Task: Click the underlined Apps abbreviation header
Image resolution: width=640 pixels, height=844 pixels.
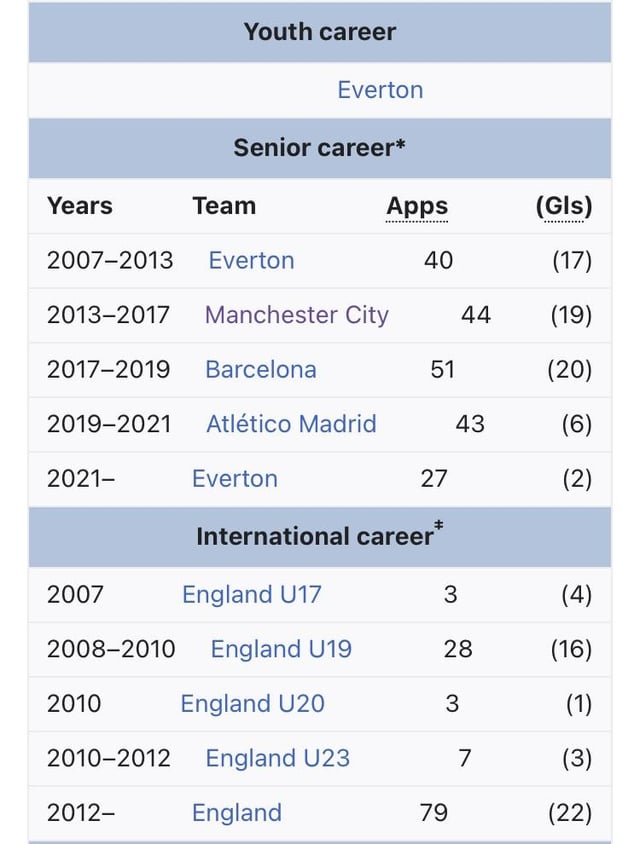Action: (x=417, y=206)
